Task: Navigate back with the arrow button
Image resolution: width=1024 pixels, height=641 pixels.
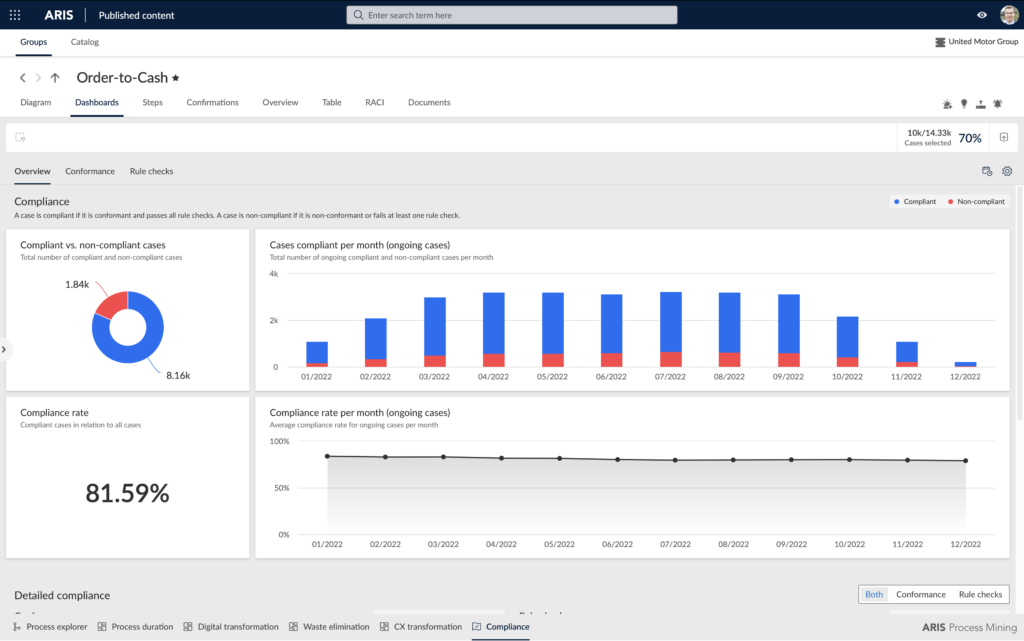Action: 21,77
